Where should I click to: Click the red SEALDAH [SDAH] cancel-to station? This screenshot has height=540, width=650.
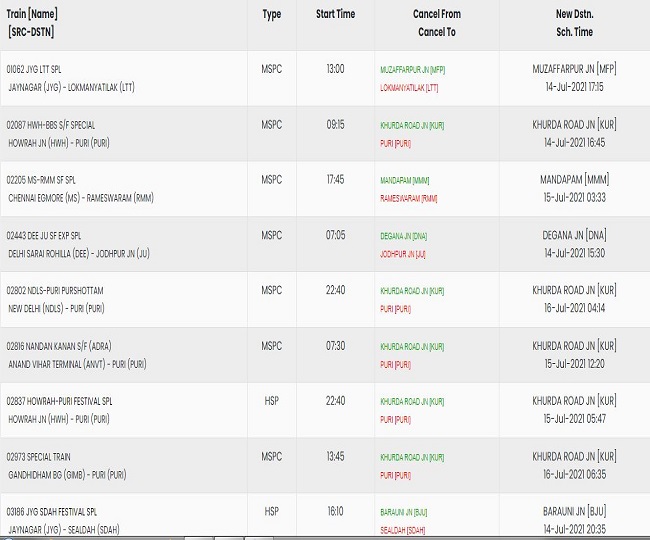click(x=403, y=530)
